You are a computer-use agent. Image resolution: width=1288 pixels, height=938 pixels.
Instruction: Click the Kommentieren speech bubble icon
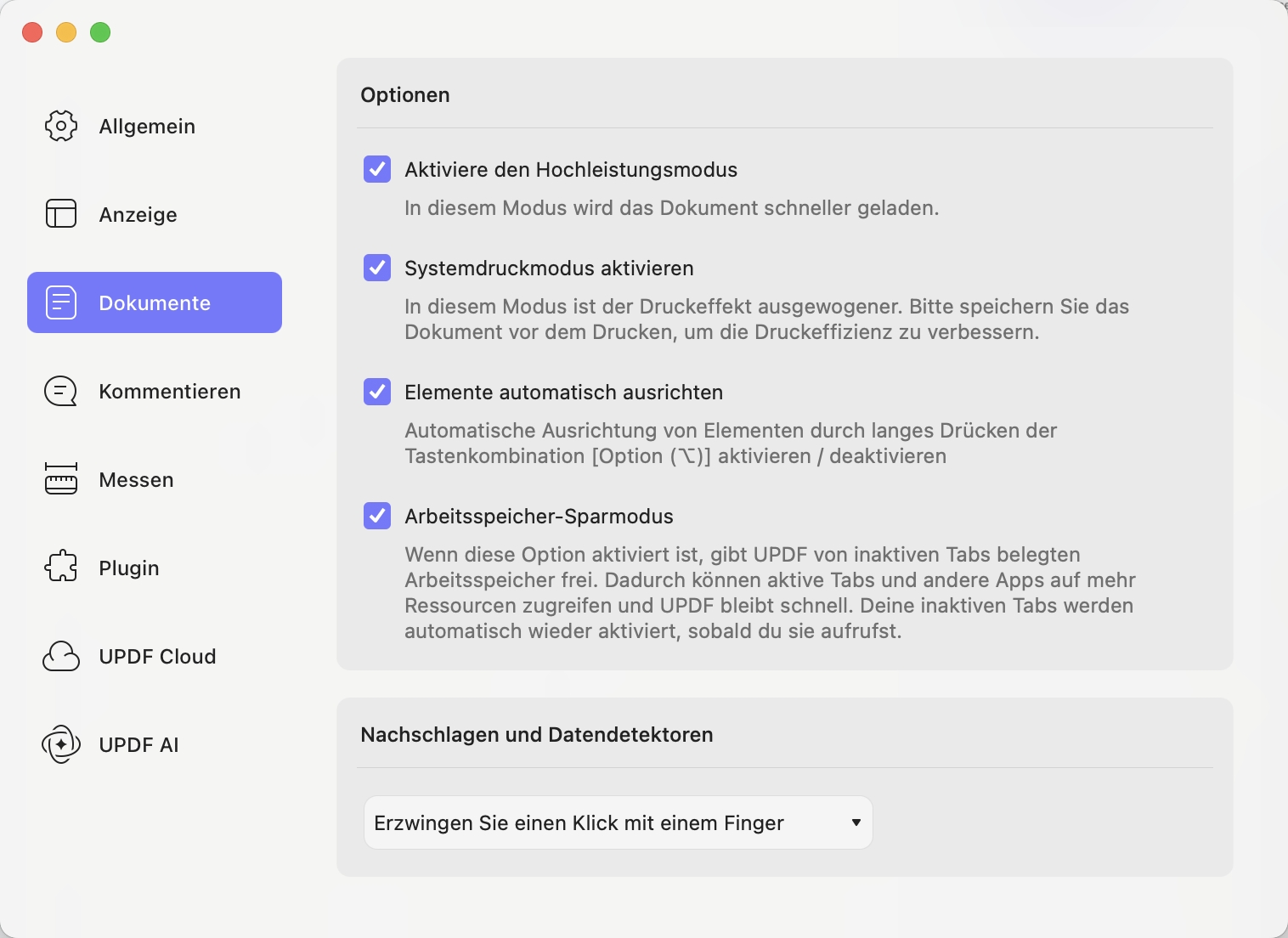point(61,391)
